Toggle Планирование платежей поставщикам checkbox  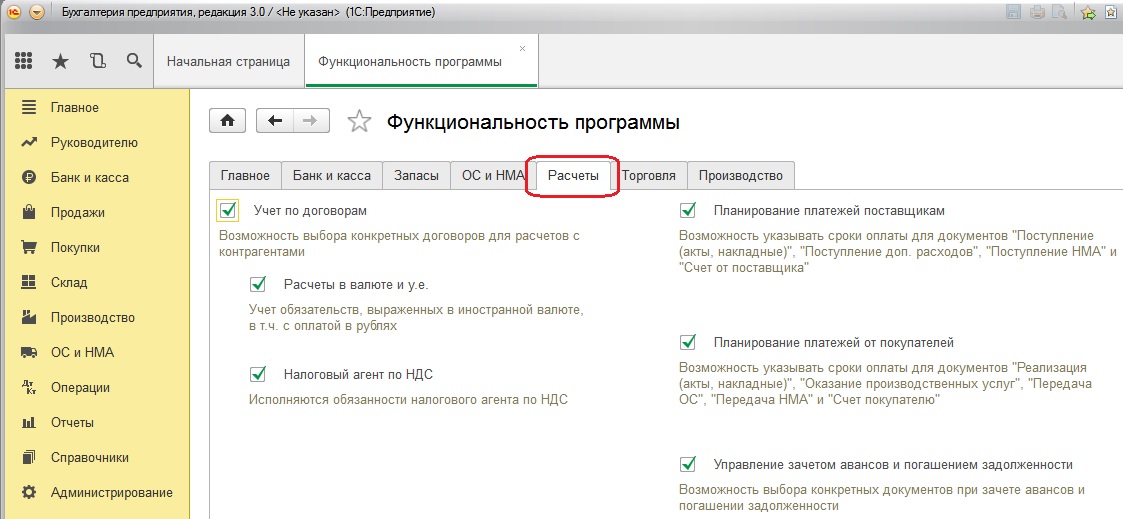coord(688,210)
